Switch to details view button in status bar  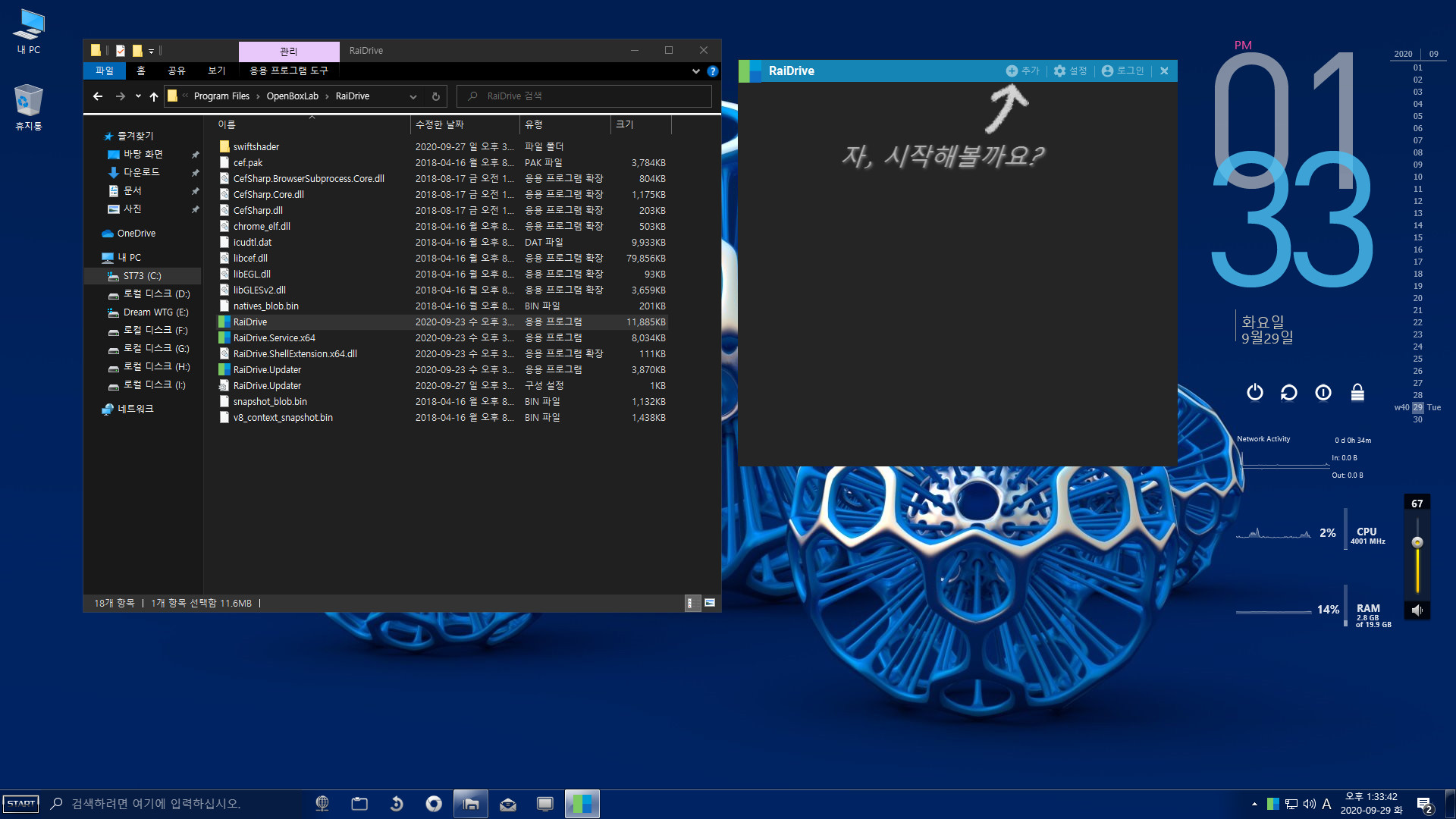[x=692, y=603]
